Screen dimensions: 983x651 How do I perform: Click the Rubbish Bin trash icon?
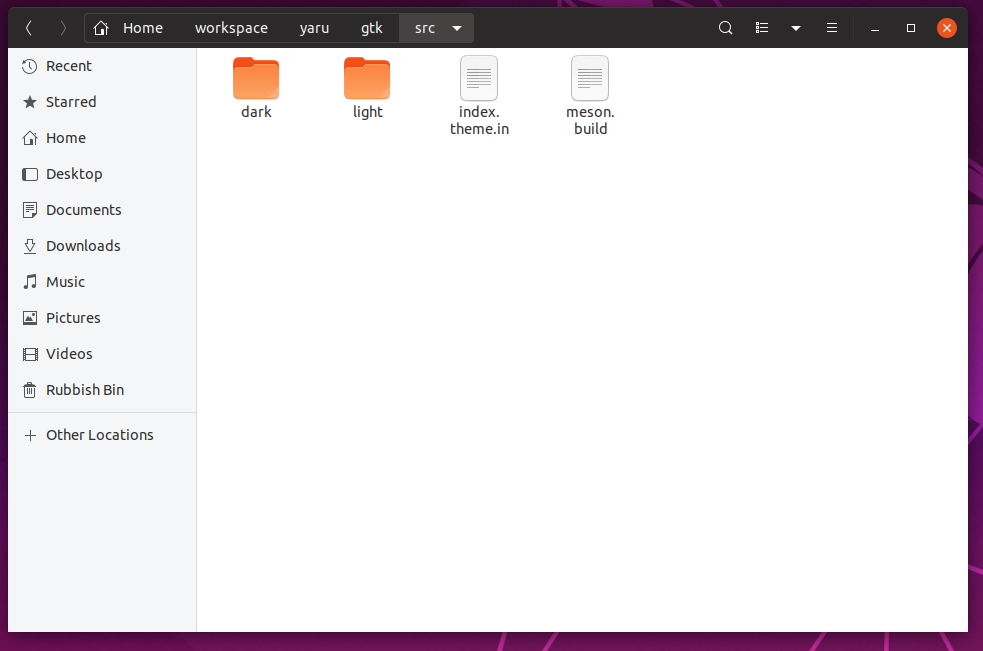point(29,390)
